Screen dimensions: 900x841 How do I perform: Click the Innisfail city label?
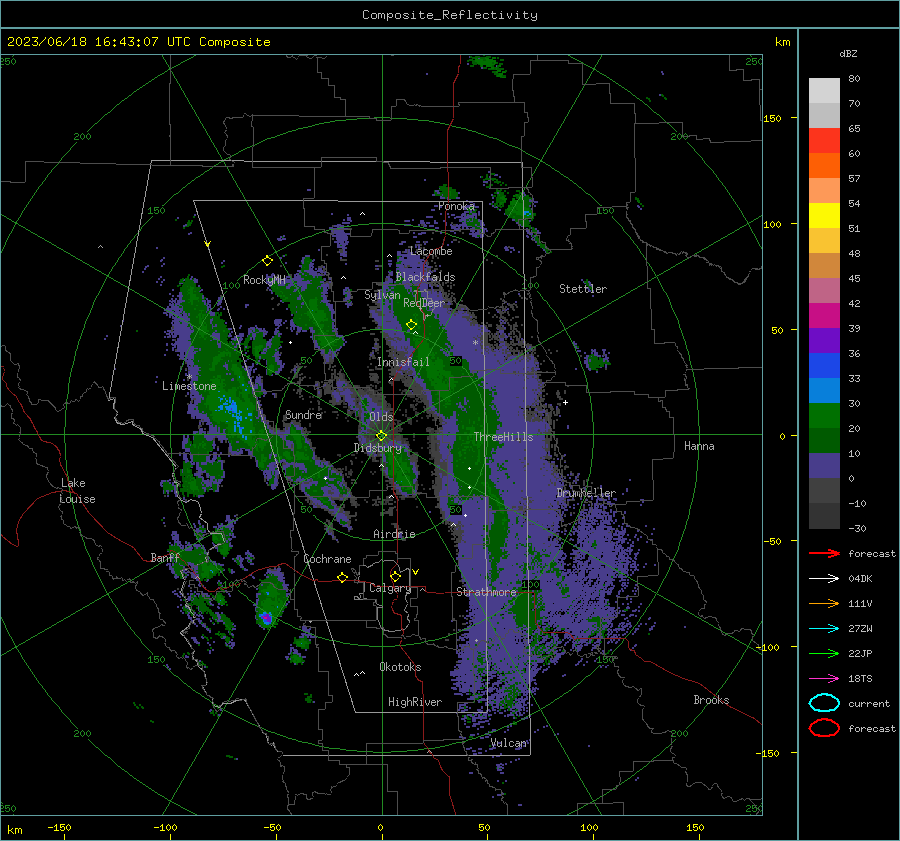tap(403, 362)
